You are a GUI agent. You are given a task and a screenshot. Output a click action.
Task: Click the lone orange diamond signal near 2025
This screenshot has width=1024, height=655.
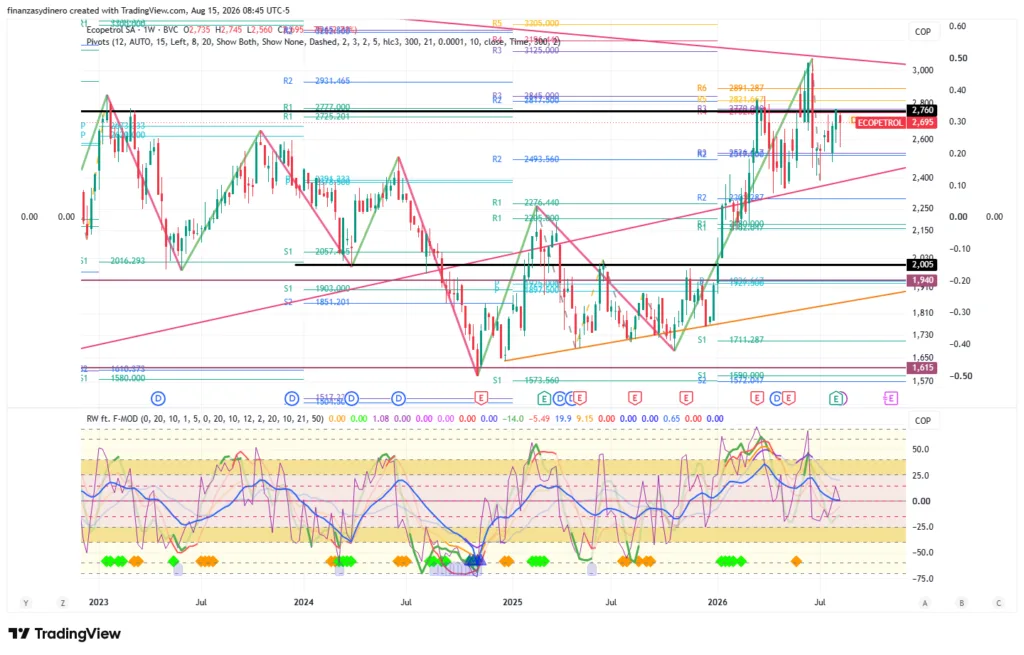[x=506, y=561]
